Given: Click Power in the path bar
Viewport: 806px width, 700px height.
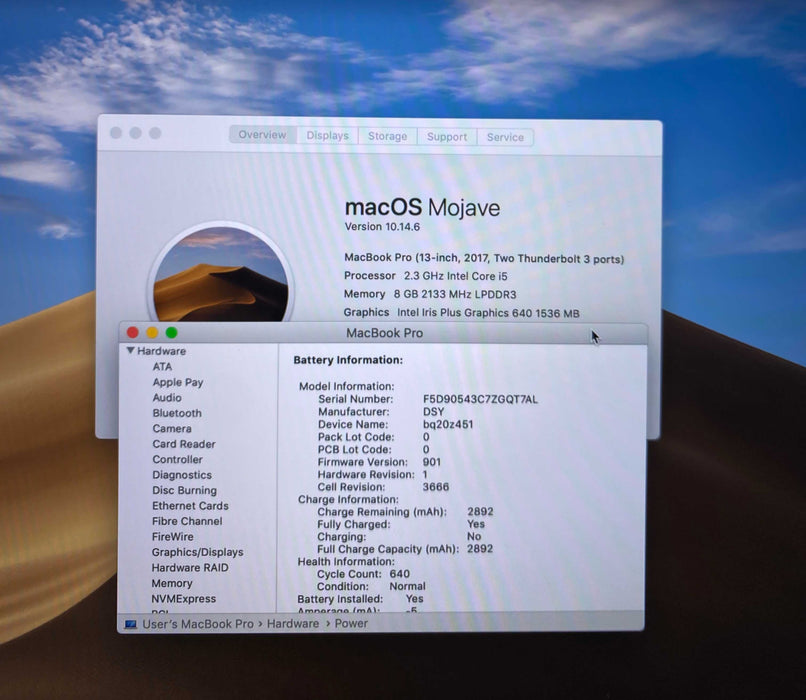Looking at the screenshot, I should 351,623.
